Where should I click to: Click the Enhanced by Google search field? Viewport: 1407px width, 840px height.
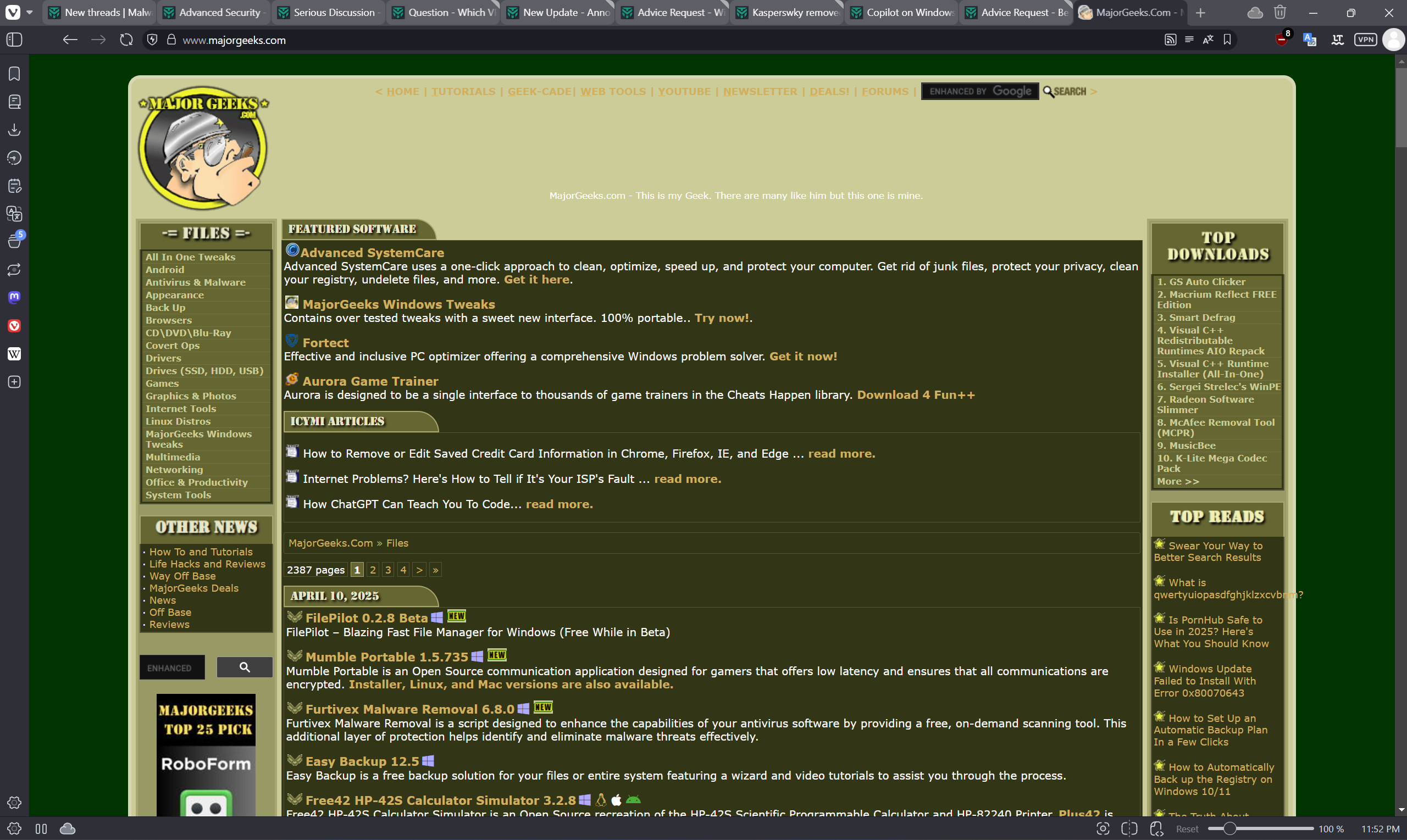[979, 92]
